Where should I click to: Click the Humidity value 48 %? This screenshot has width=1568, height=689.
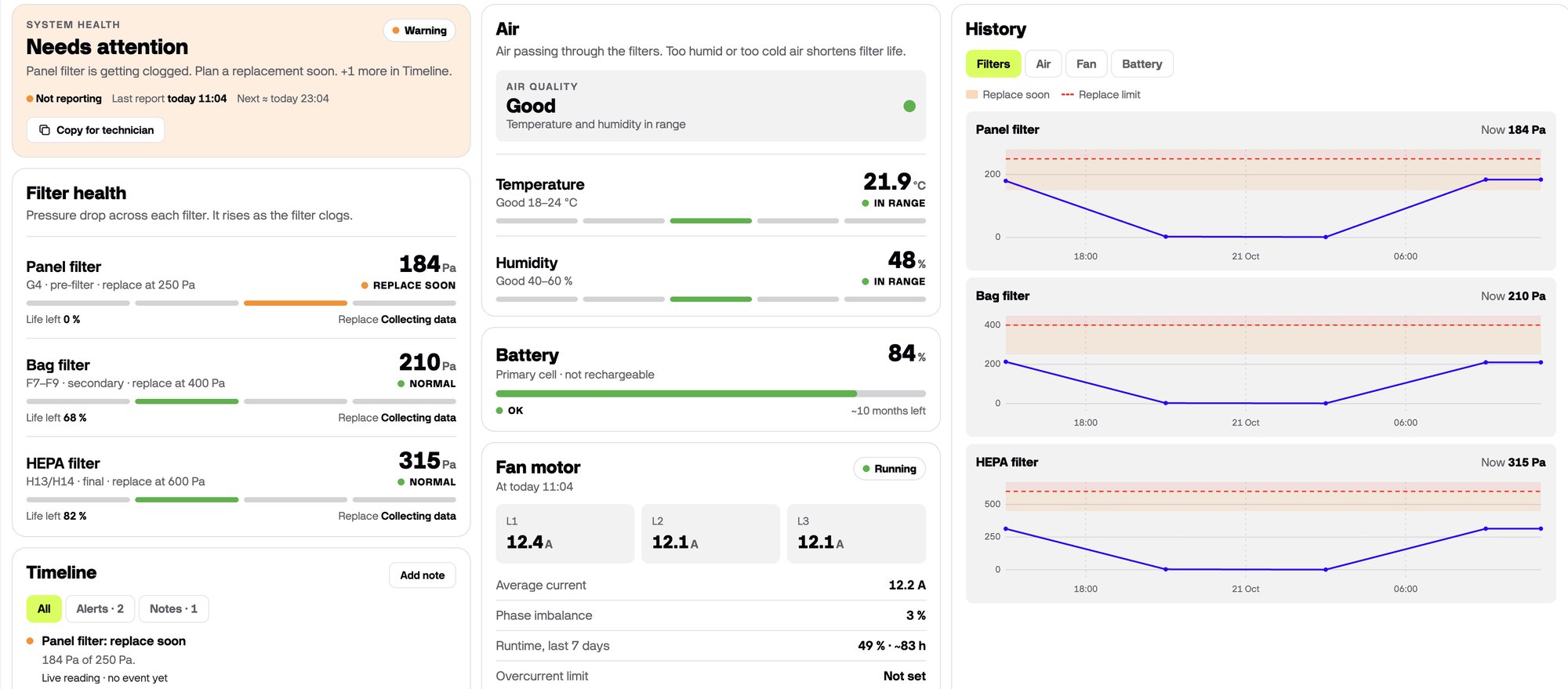click(906, 260)
